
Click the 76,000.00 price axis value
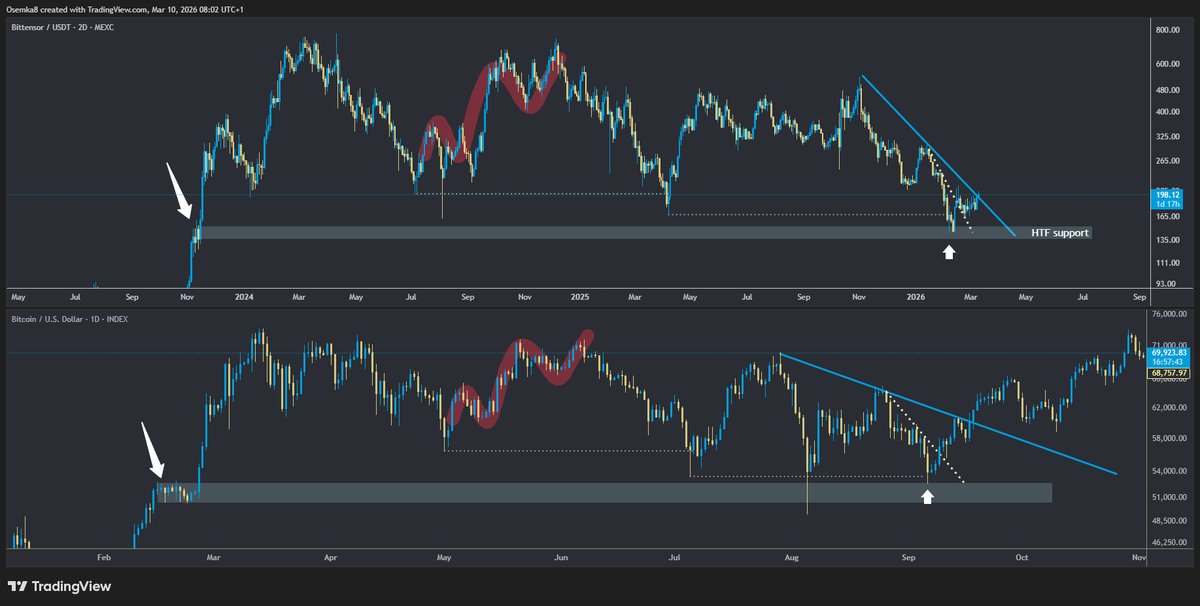(1168, 314)
